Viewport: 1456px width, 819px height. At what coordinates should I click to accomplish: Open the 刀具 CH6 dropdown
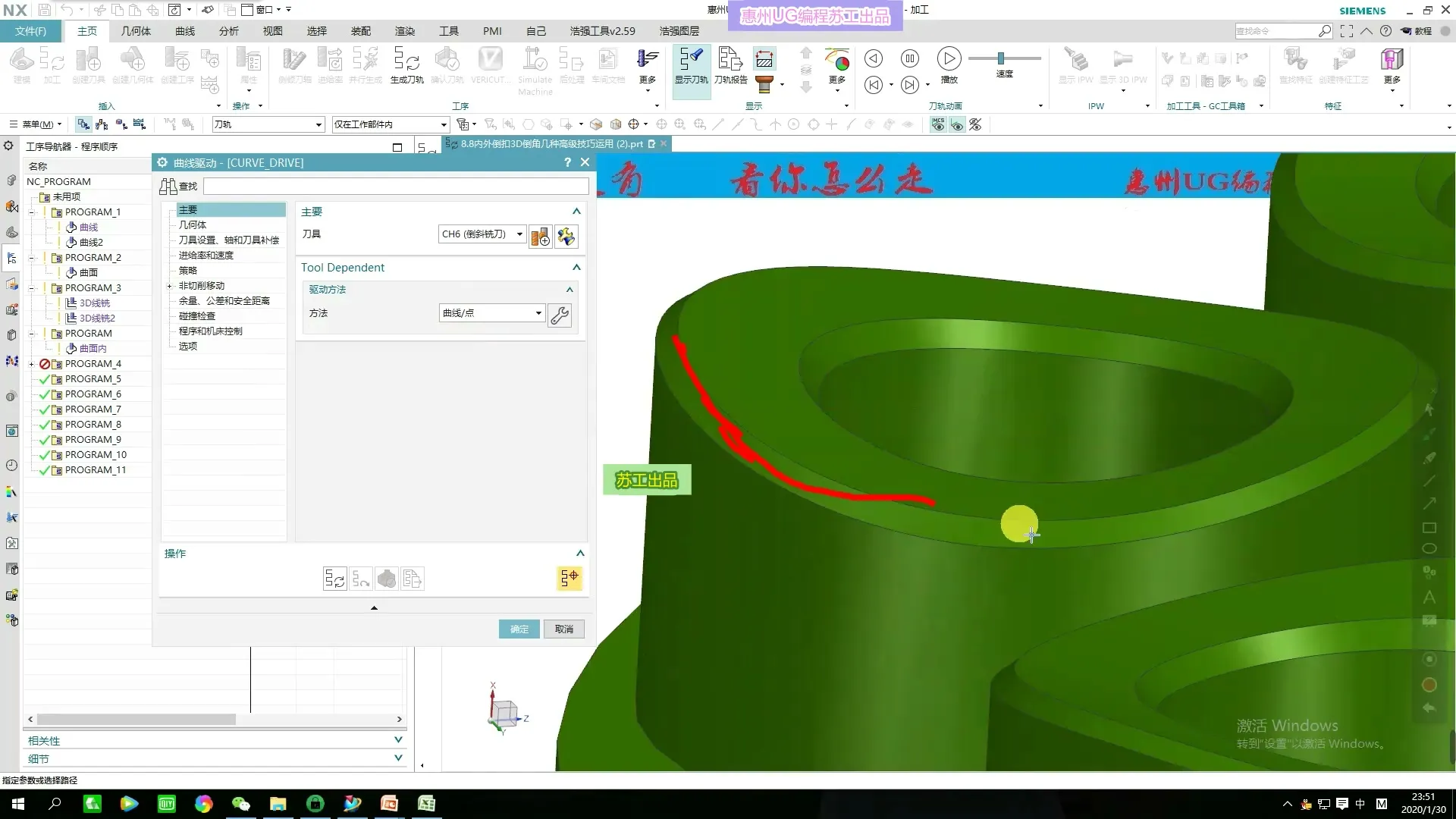(519, 234)
